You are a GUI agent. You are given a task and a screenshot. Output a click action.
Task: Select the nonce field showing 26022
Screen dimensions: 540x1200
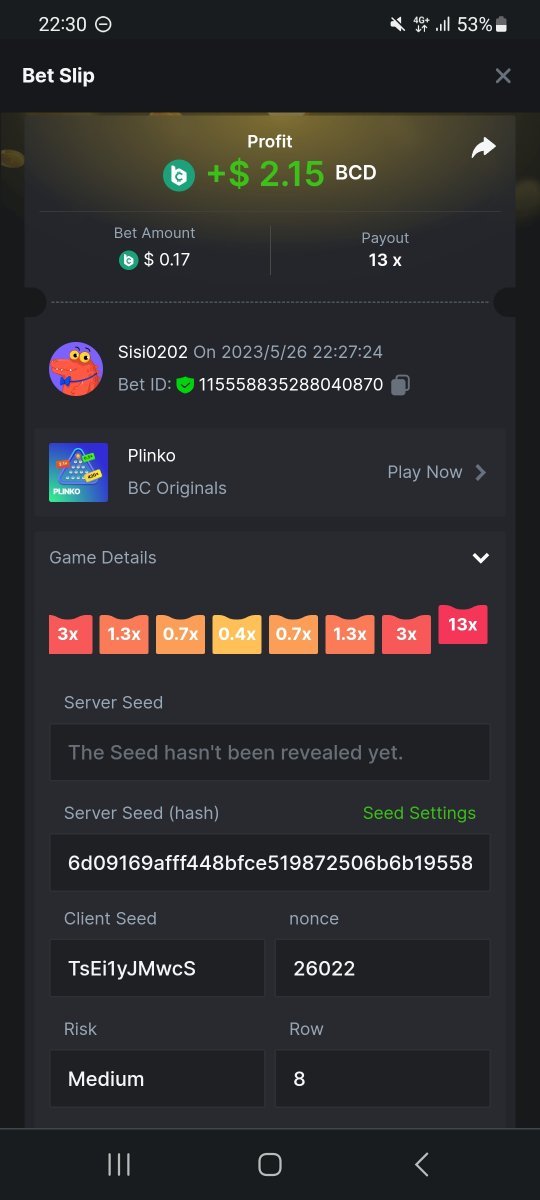(382, 968)
